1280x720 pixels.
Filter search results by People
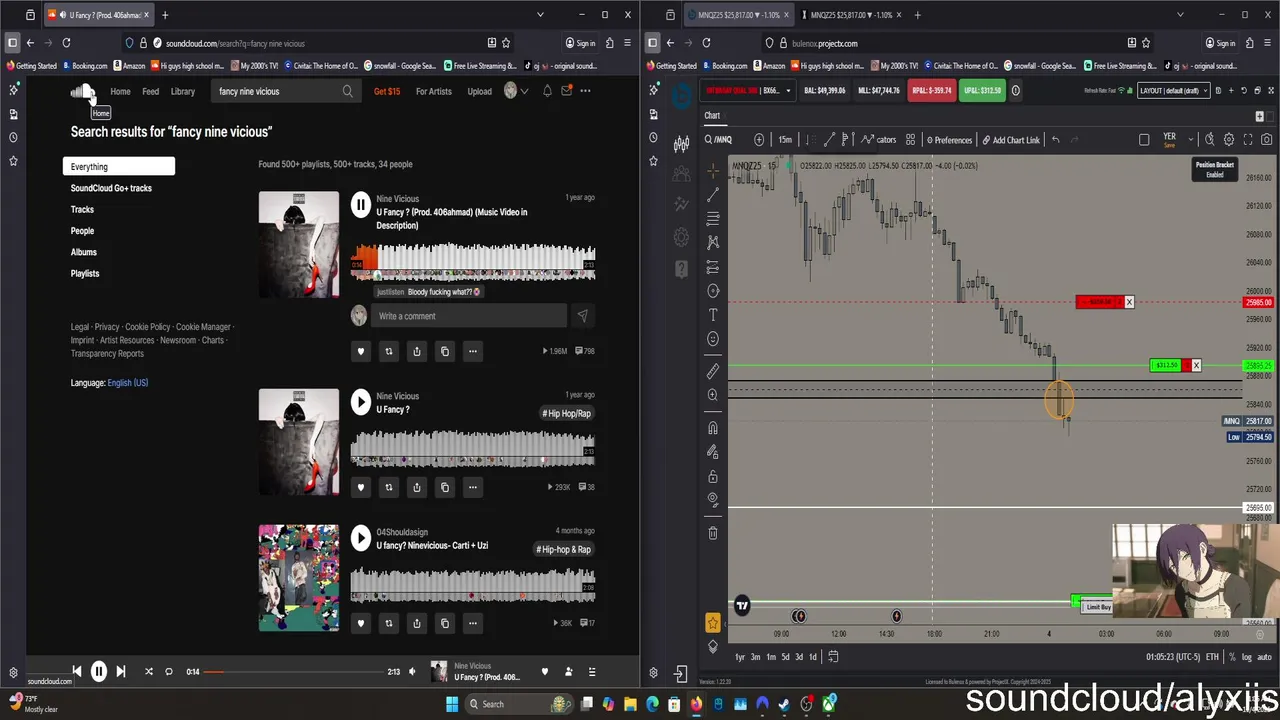point(82,231)
